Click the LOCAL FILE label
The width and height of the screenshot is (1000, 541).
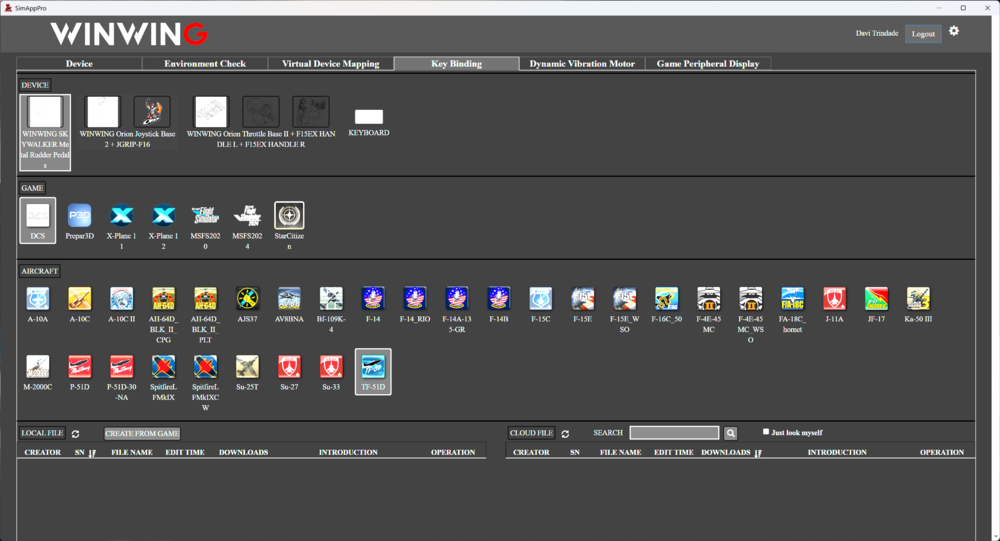click(x=42, y=433)
